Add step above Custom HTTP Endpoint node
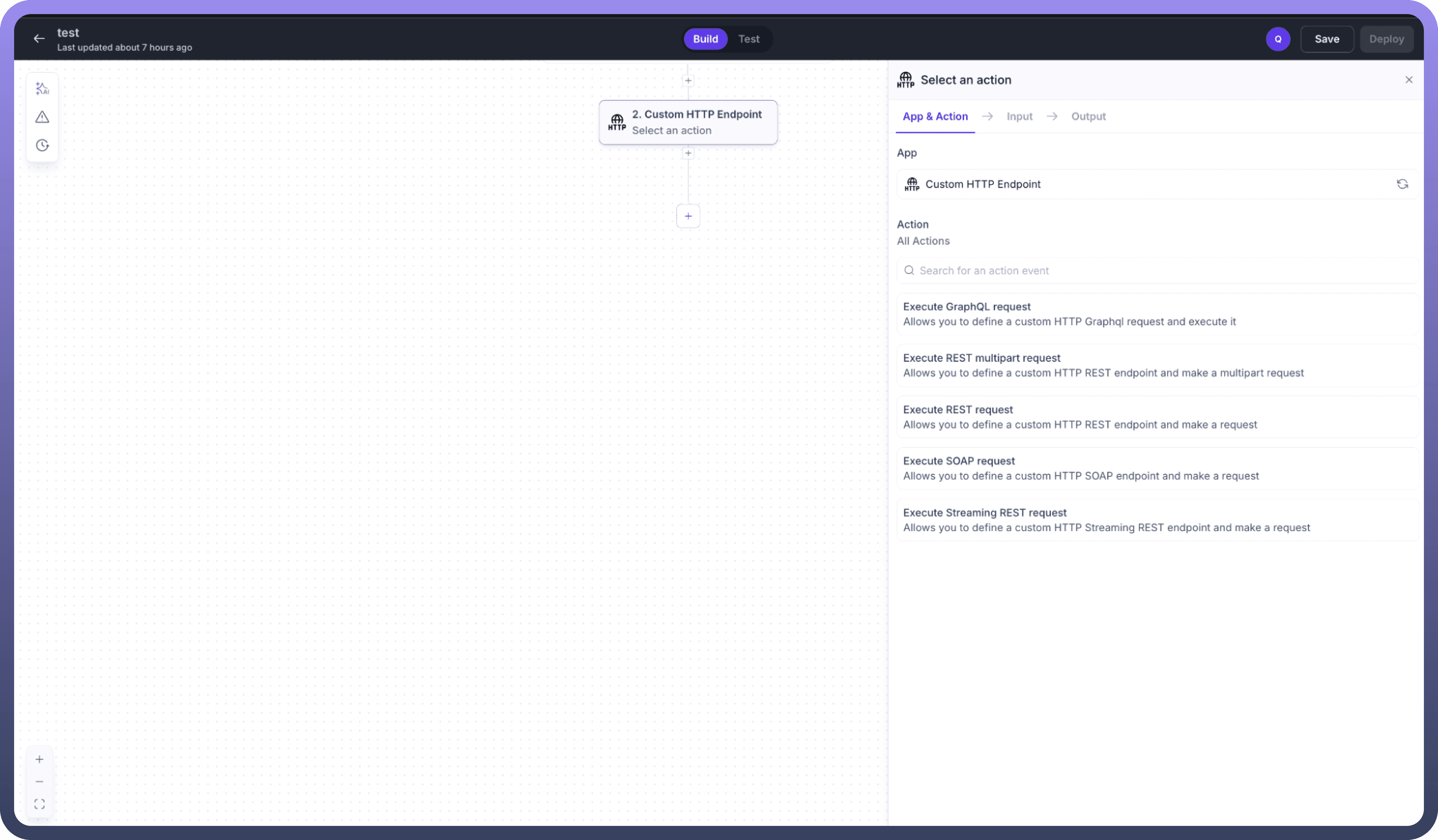 688,80
